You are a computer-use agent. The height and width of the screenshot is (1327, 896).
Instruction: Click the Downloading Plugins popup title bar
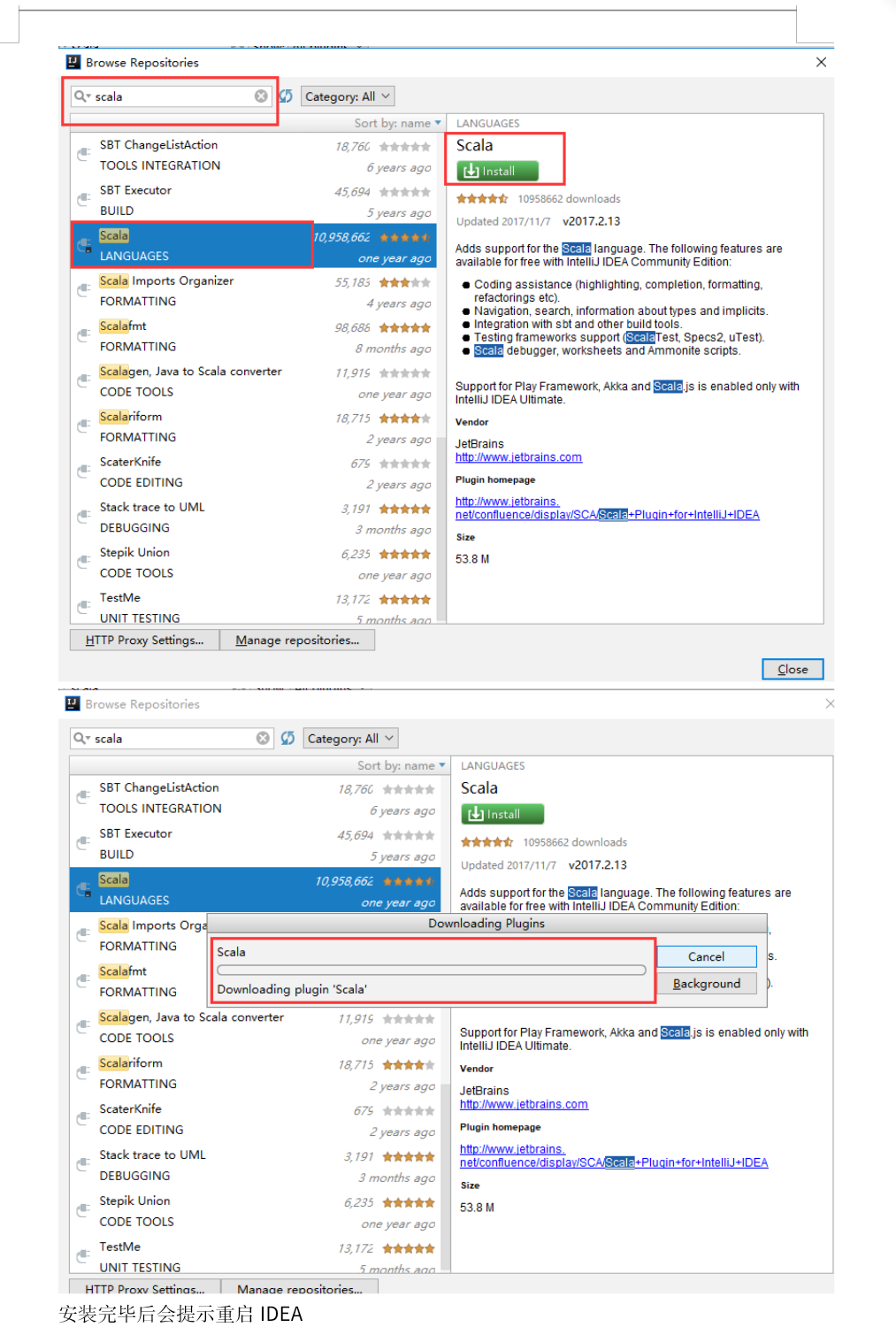click(x=486, y=923)
